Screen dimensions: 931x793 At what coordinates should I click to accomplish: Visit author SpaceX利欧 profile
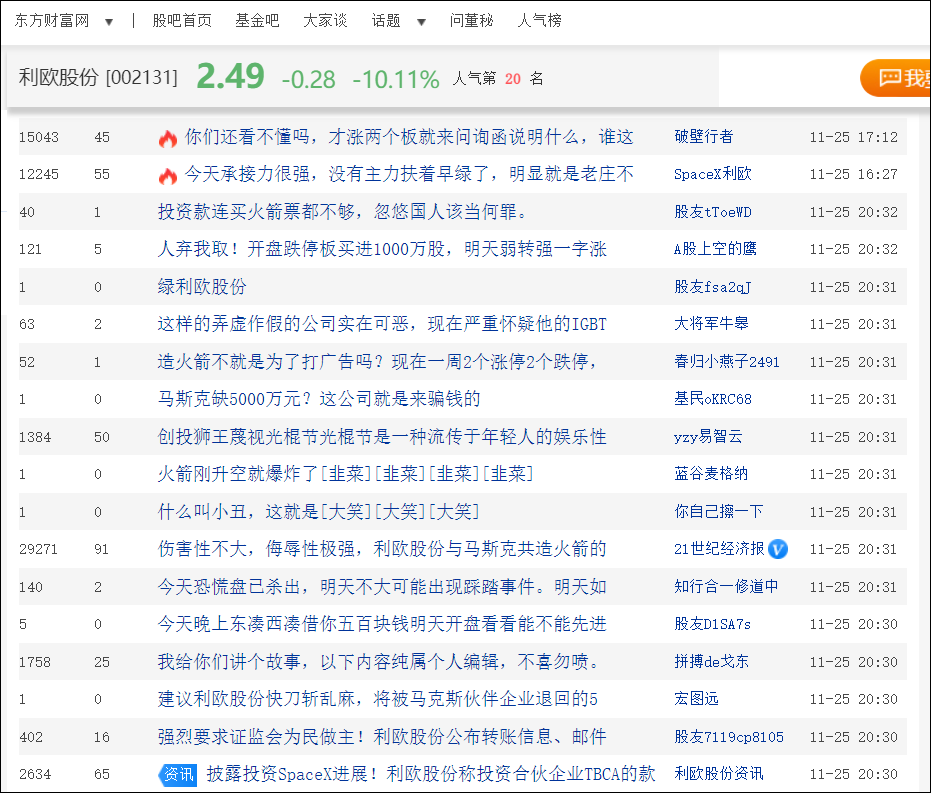[712, 174]
